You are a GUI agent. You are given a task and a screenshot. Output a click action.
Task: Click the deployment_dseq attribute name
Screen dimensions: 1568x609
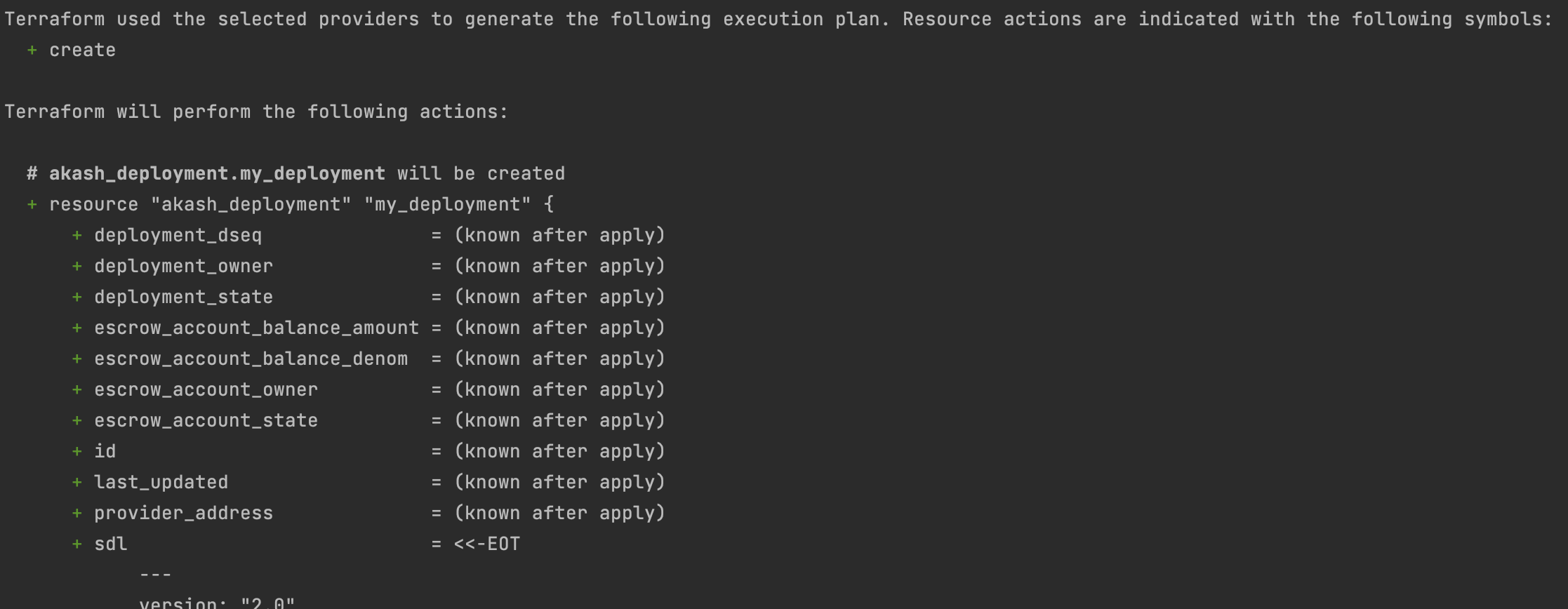[178, 236]
